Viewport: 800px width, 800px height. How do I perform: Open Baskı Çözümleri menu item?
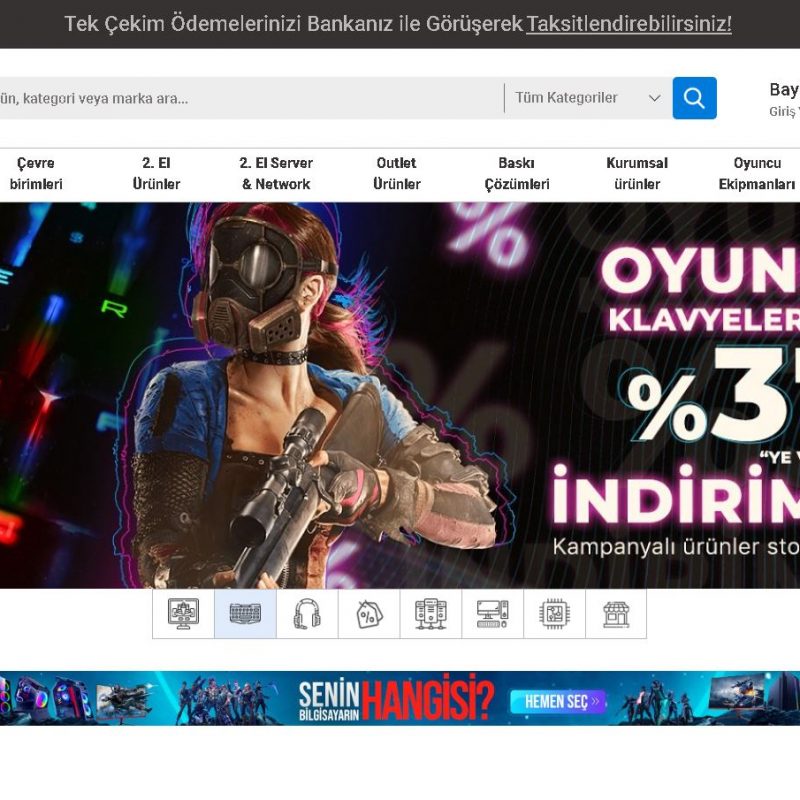tap(517, 173)
